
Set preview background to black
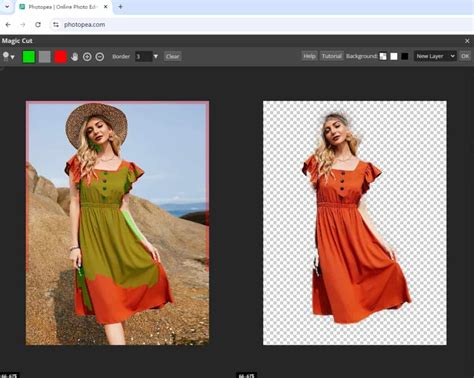[x=405, y=56]
